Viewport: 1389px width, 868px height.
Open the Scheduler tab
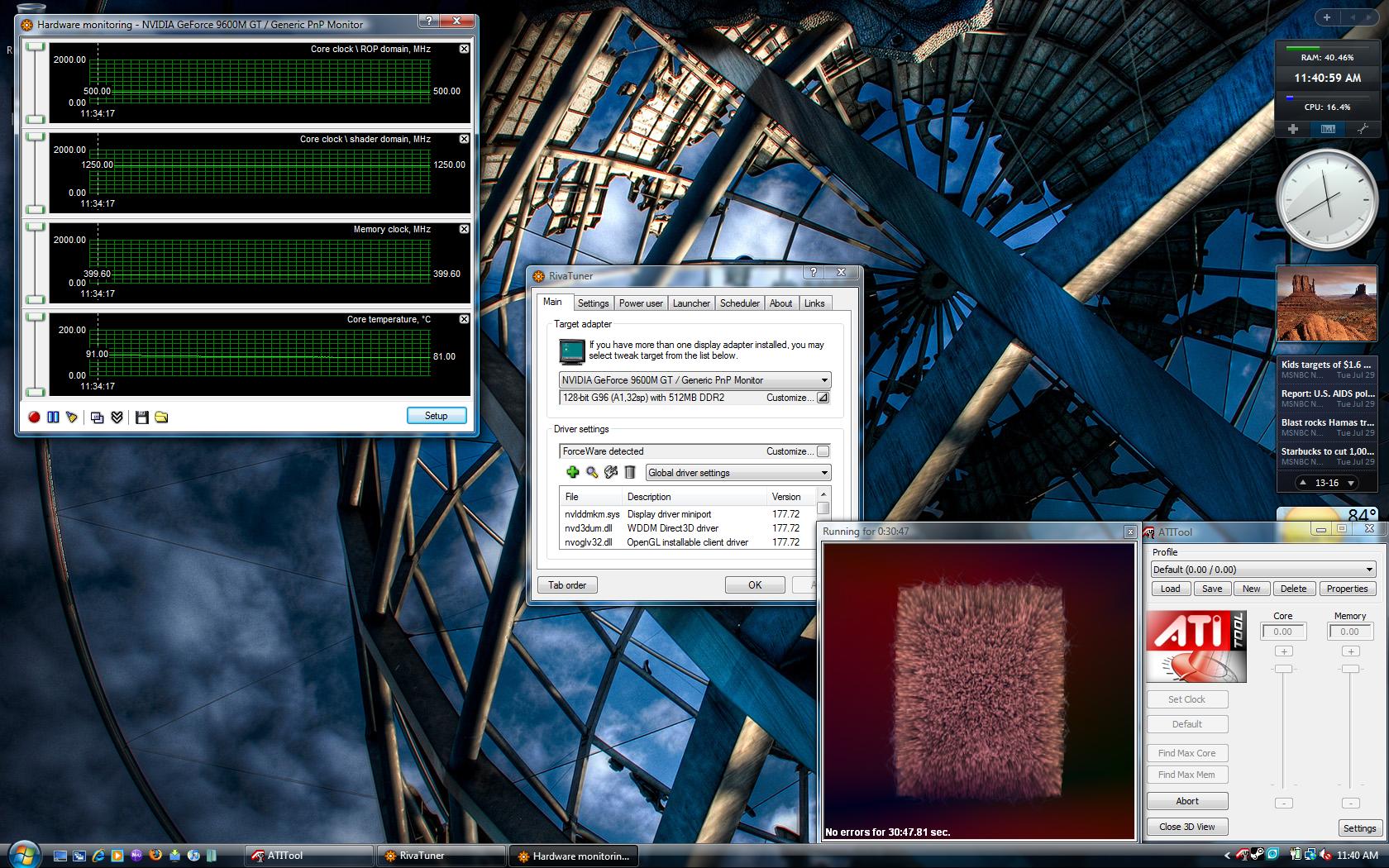pos(739,303)
